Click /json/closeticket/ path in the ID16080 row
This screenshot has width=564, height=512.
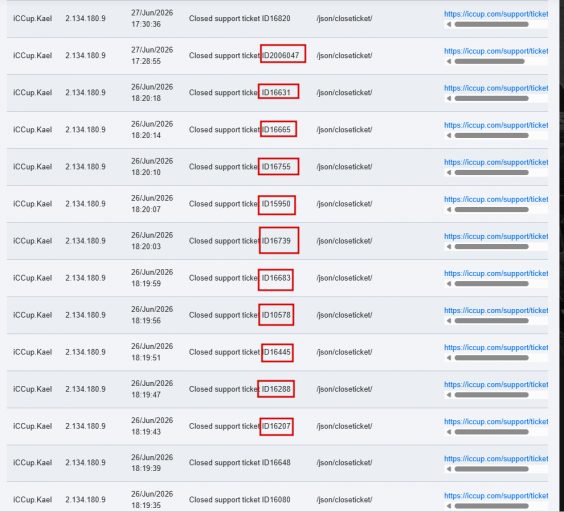(x=344, y=499)
